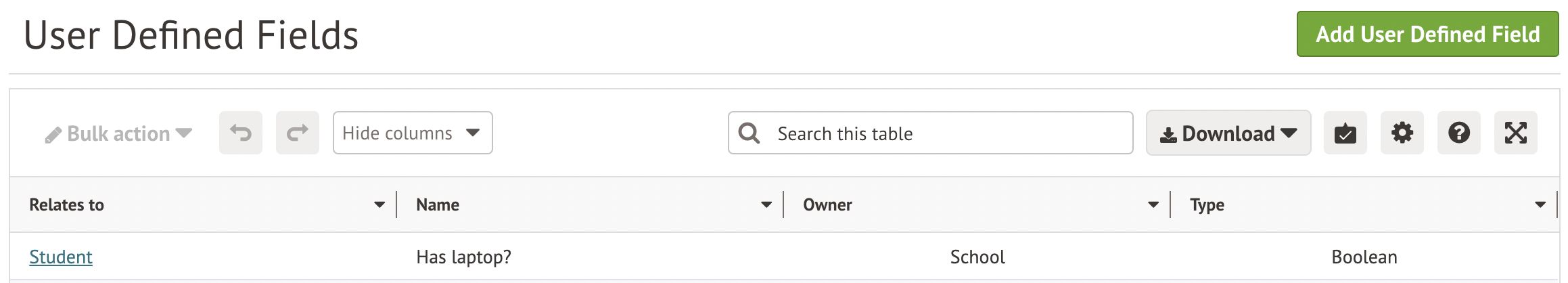Open the Name column menu arrow
Viewport: 1568px width, 283px height.
coord(766,204)
